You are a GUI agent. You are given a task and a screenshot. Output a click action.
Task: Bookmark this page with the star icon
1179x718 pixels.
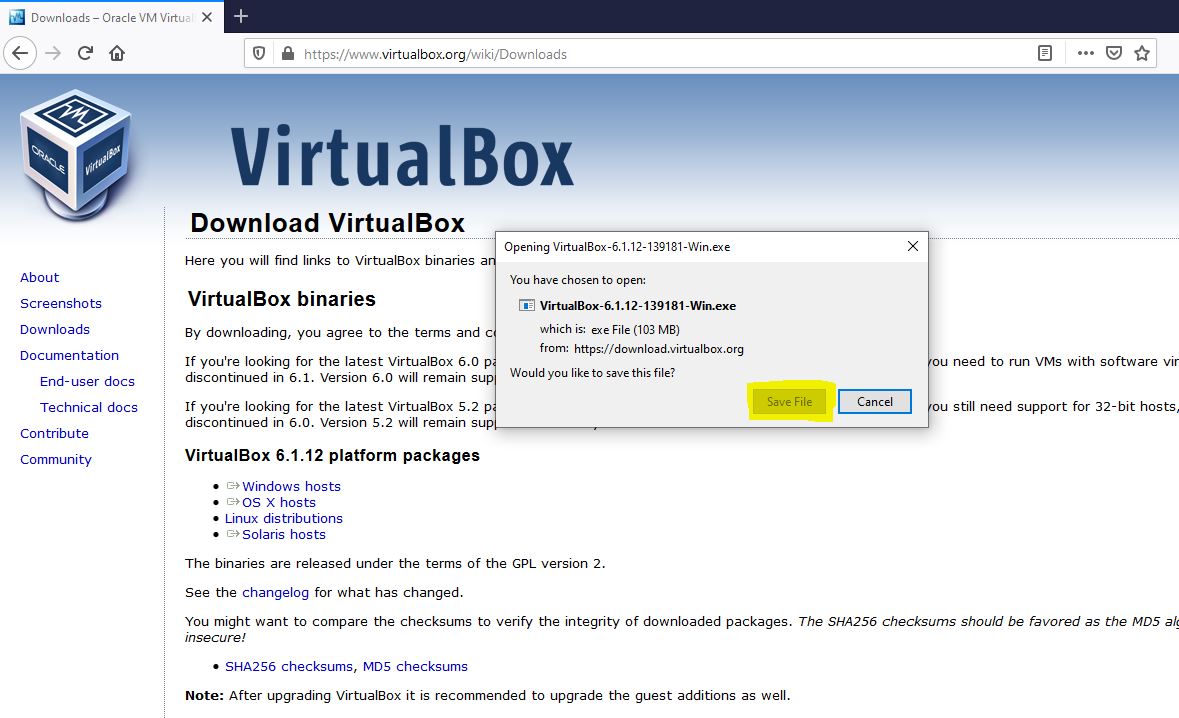pos(1141,52)
